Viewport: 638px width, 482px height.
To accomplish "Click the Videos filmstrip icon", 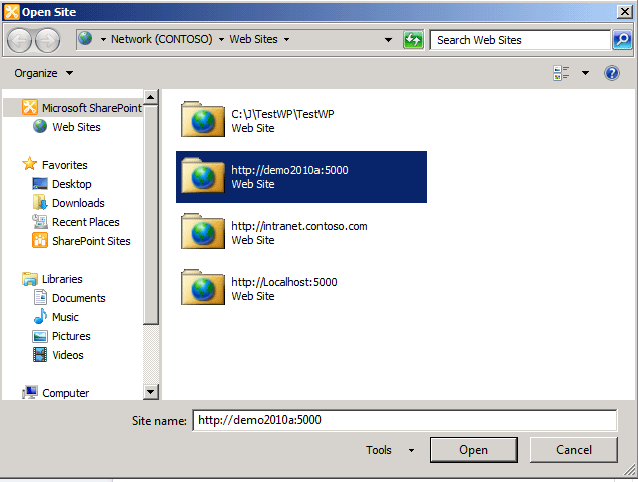I will 40,355.
